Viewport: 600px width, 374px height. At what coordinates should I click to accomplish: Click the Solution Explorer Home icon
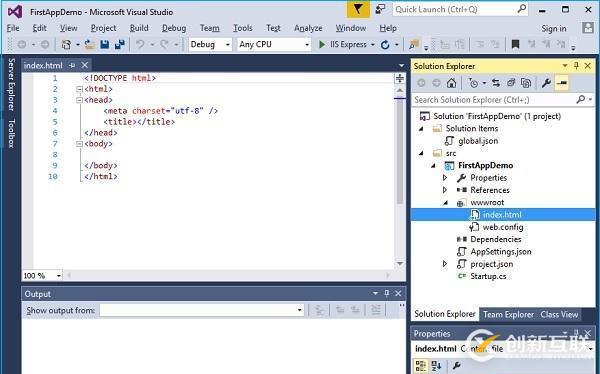pos(452,83)
